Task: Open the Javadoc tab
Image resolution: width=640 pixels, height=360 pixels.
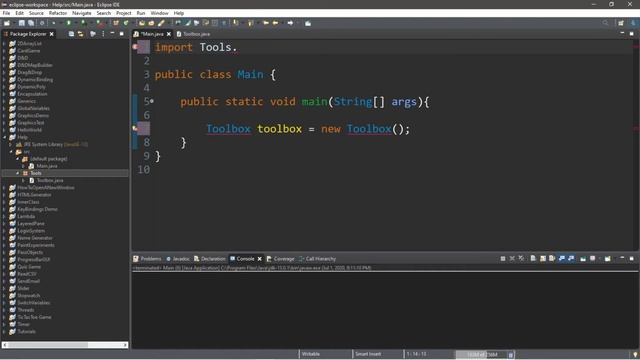Action: click(178, 259)
